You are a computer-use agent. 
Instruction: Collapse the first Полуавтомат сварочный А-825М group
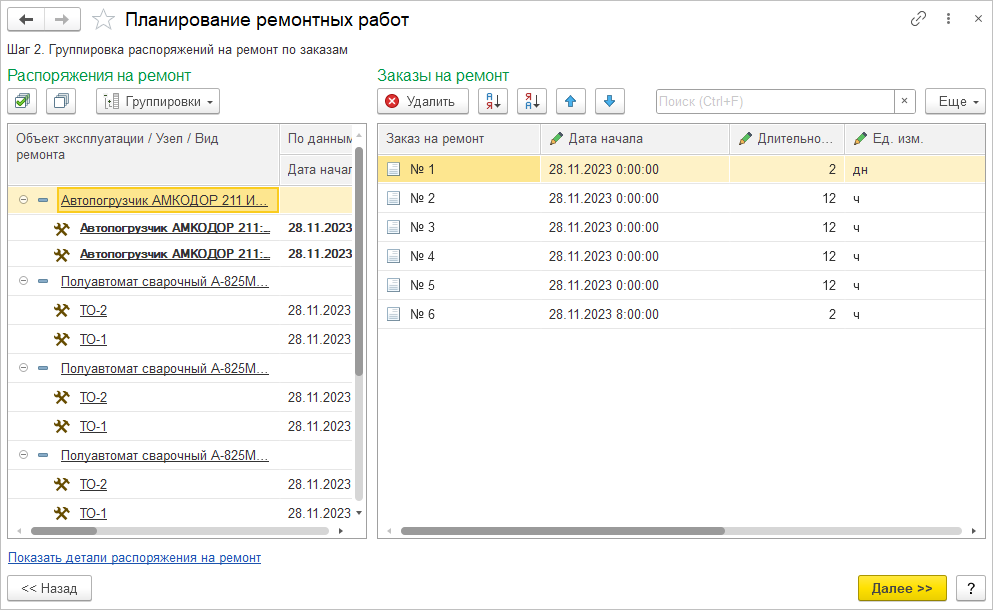(x=23, y=281)
